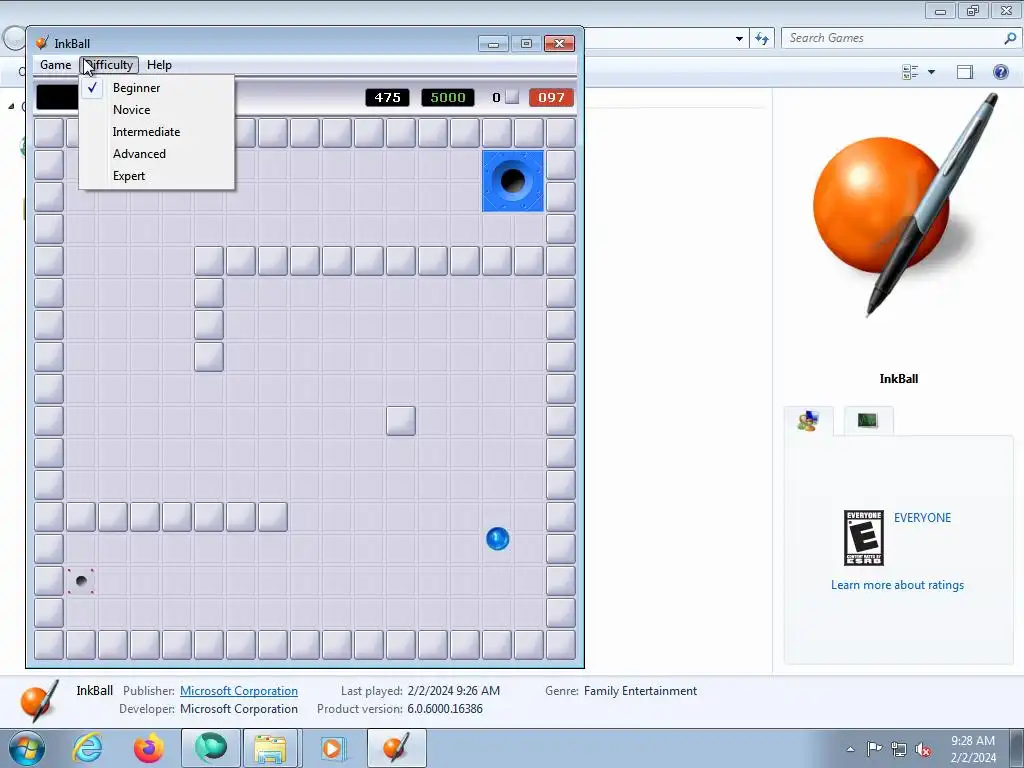
Task: Open the Game menu in InkBall
Action: (x=56, y=65)
